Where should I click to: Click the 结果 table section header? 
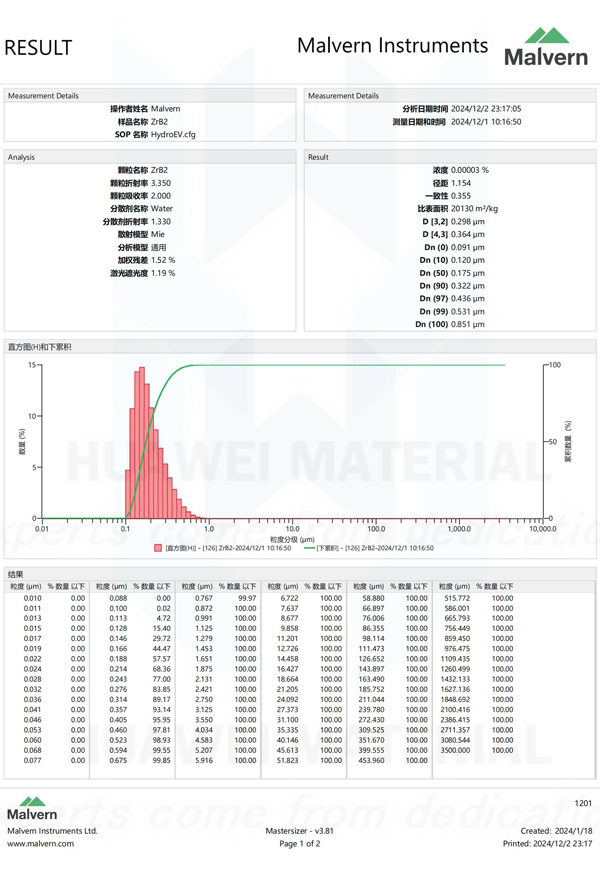(x=15, y=574)
